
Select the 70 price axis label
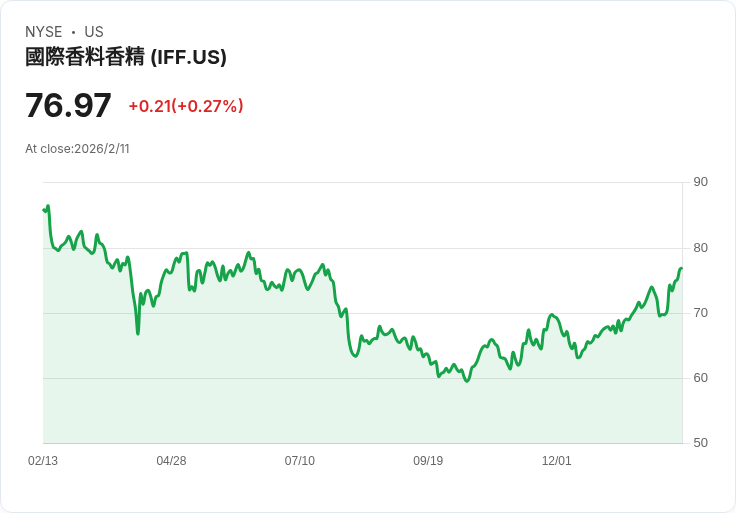(x=701, y=313)
